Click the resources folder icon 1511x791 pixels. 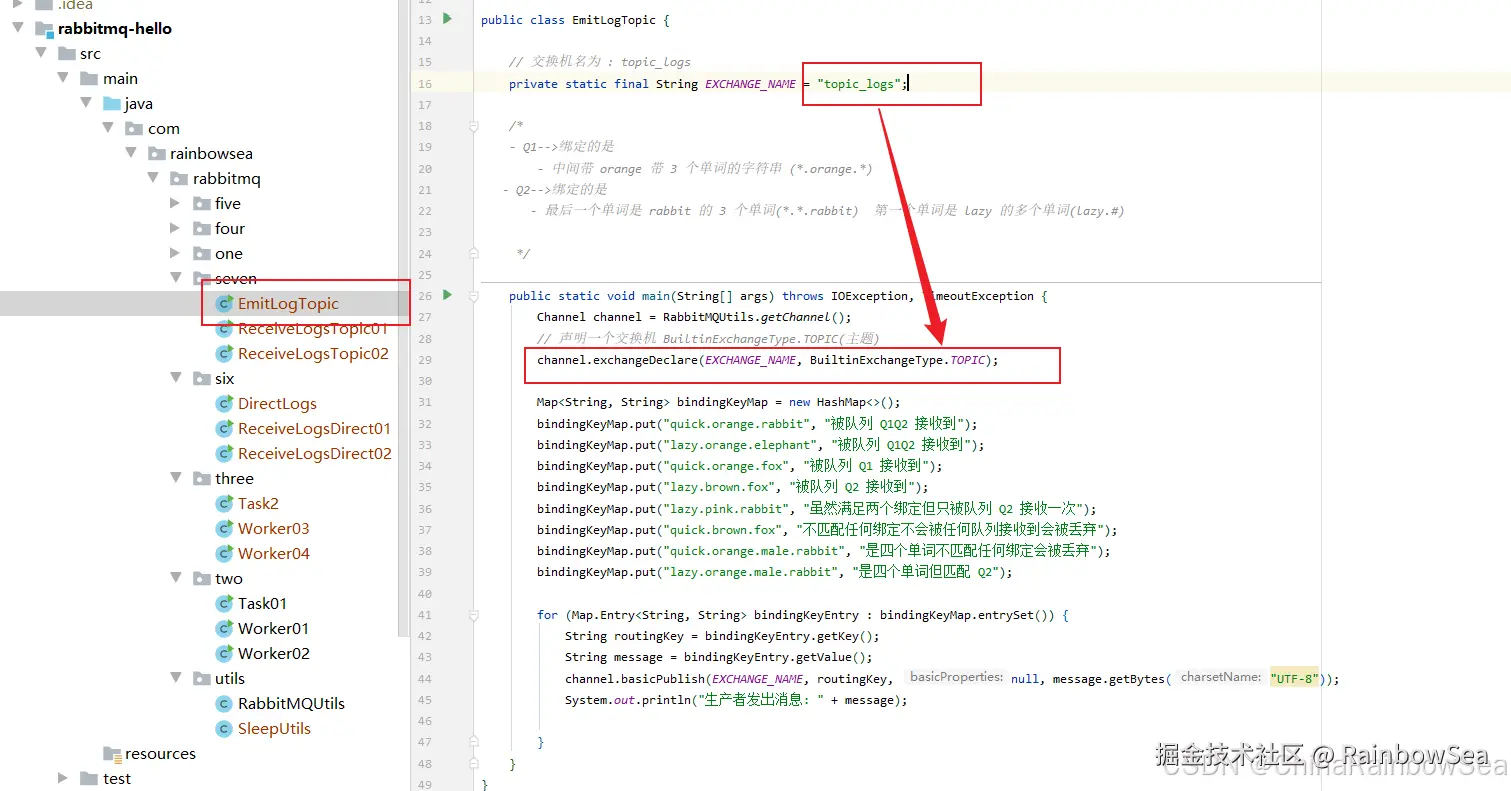coord(112,754)
